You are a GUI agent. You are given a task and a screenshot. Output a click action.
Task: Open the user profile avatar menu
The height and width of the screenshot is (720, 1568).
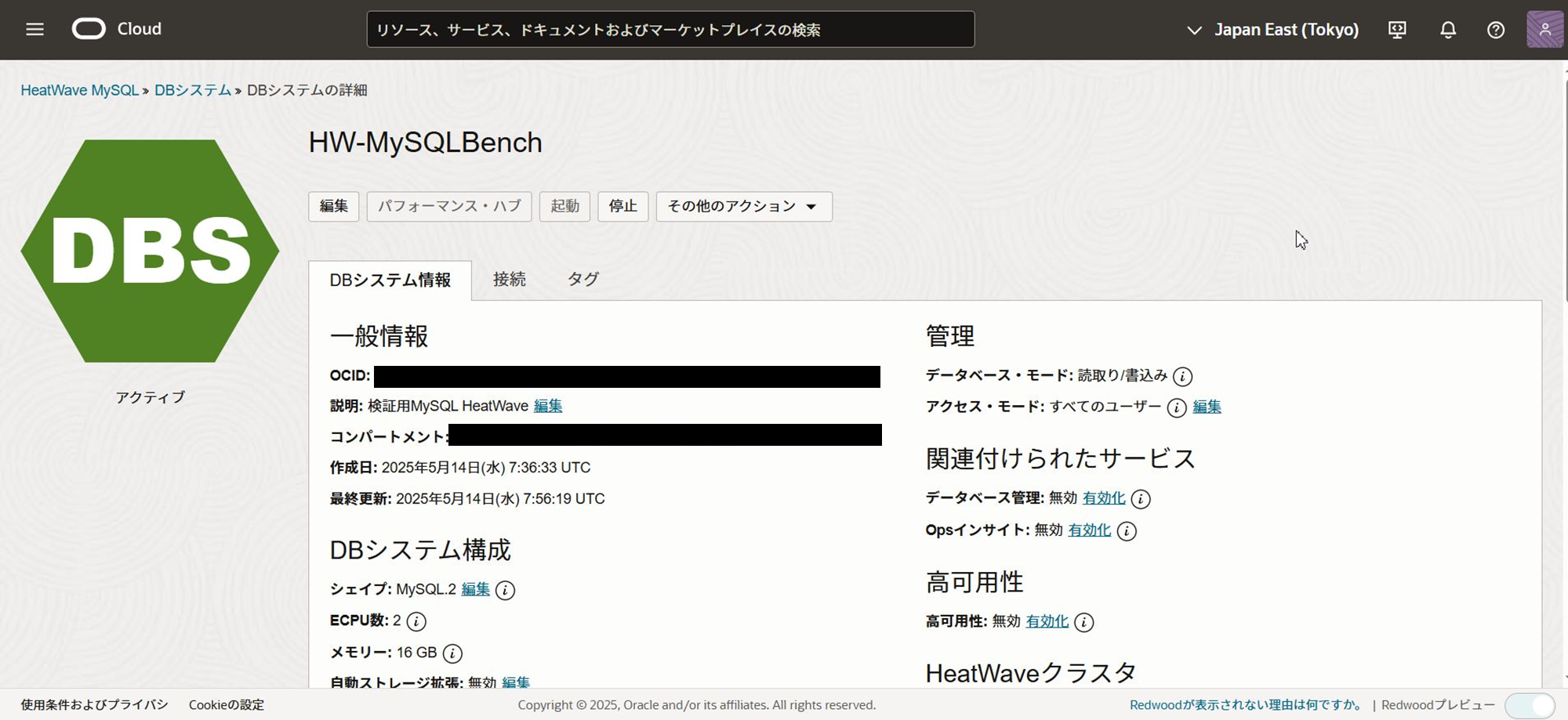point(1544,30)
